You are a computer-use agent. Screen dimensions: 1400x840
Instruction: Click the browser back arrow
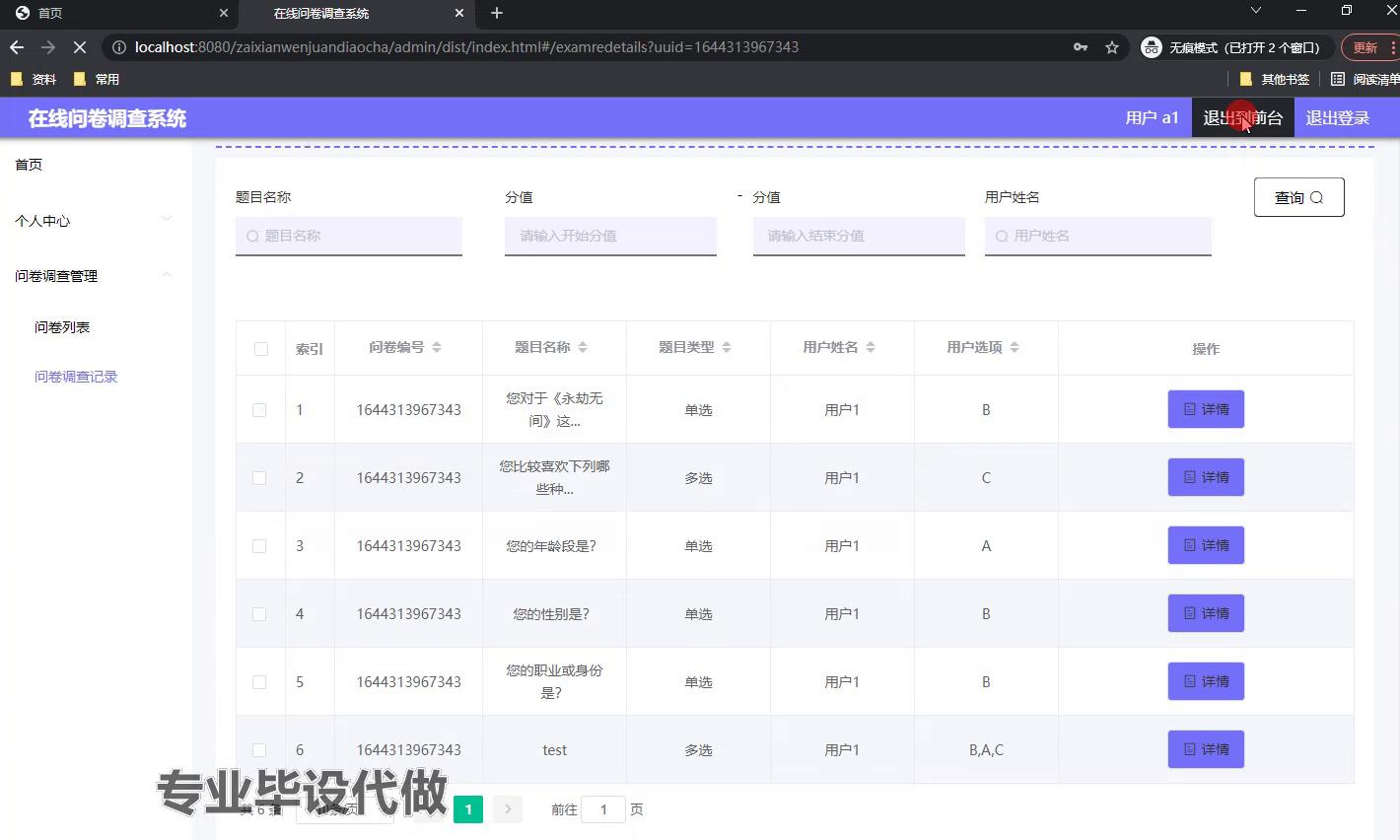pos(17,47)
